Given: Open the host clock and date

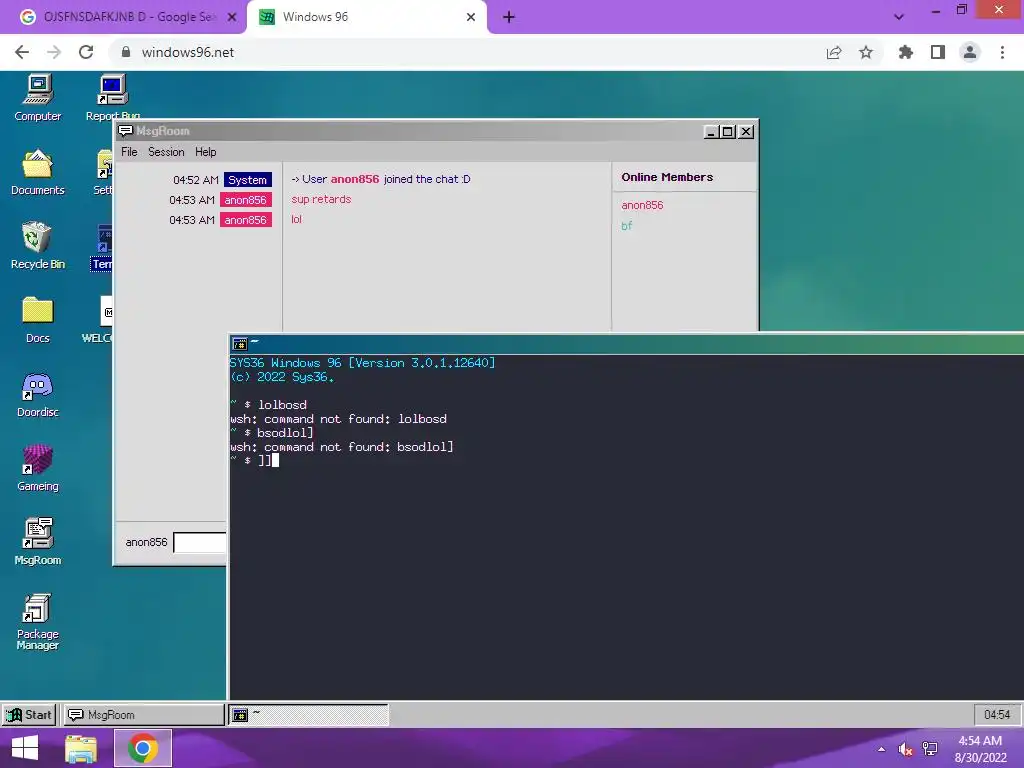Looking at the screenshot, I should point(980,749).
